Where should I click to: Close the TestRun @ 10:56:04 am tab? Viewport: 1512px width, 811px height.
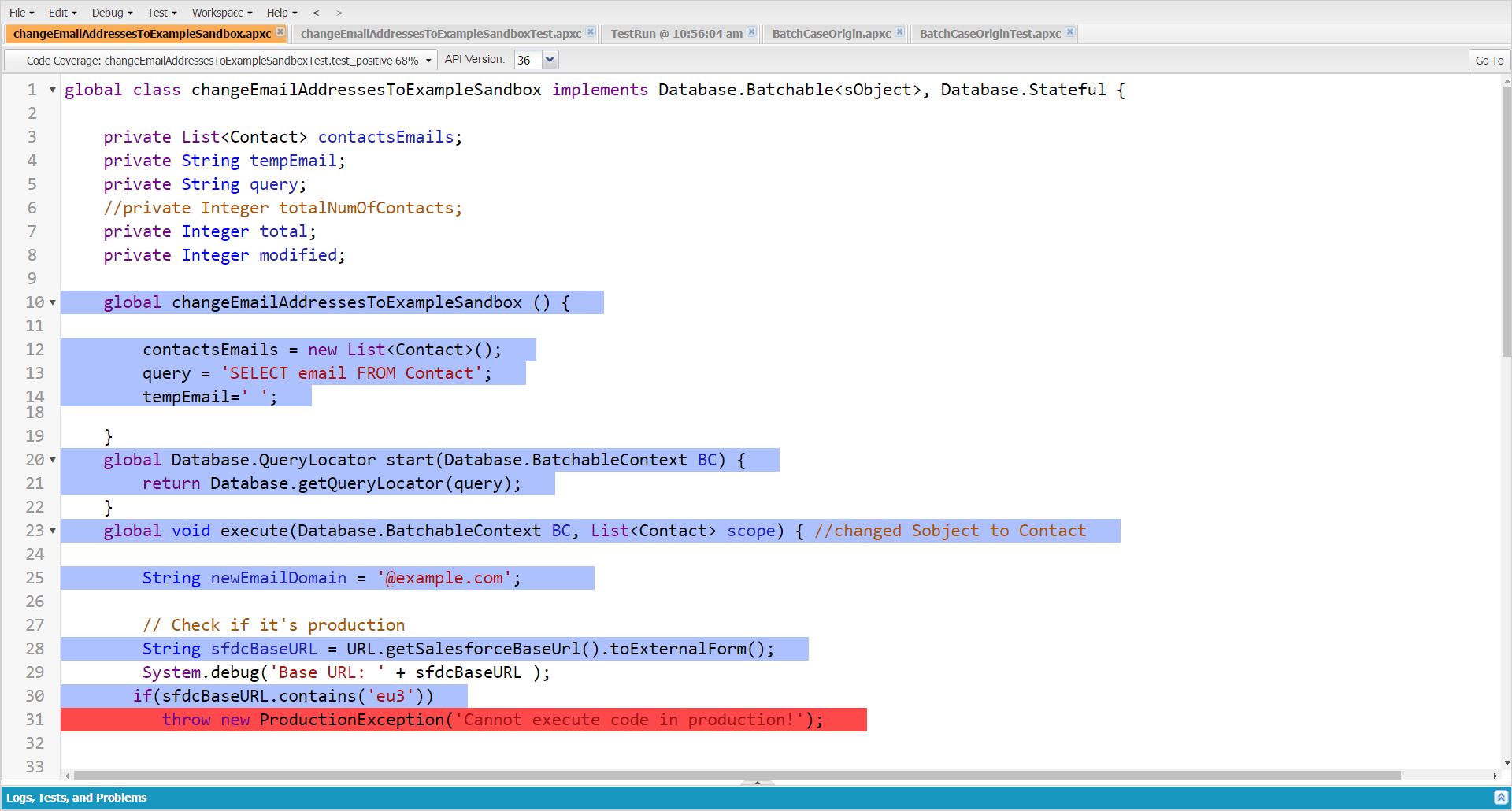coord(751,32)
